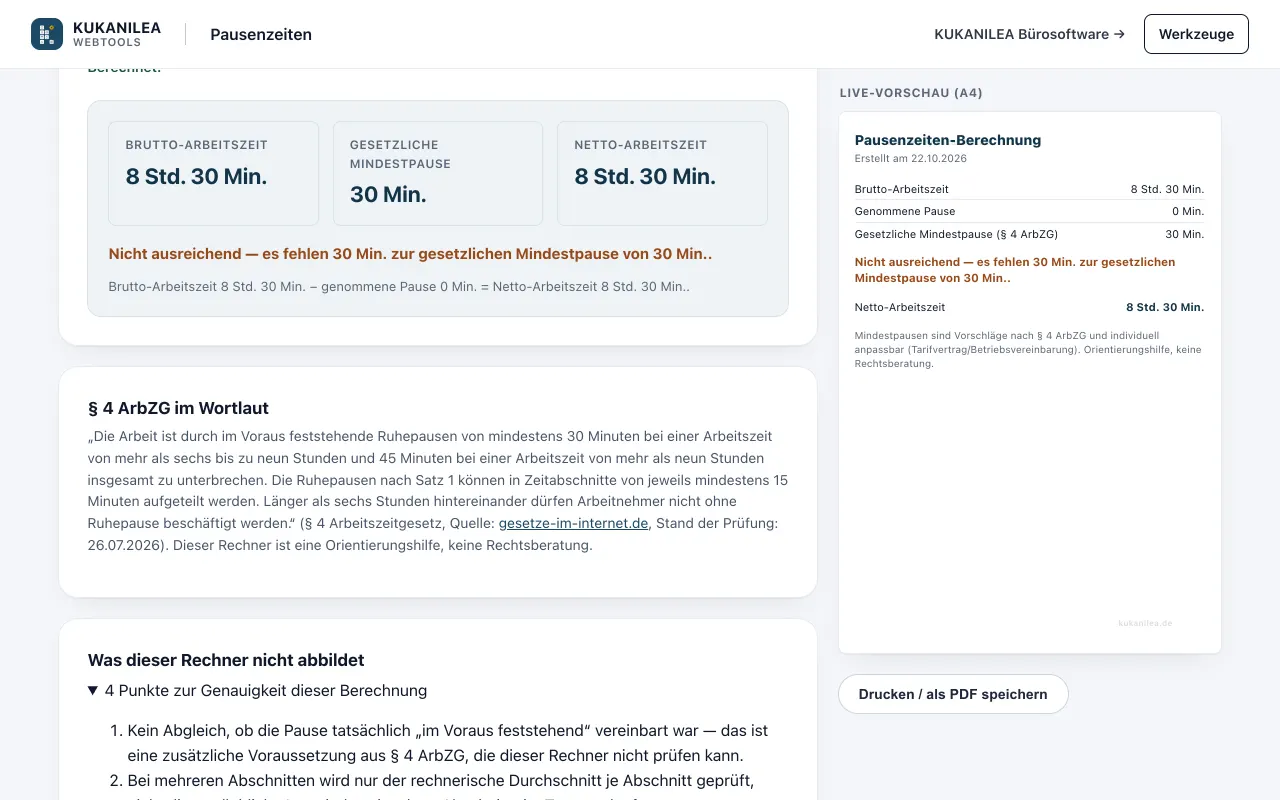The width and height of the screenshot is (1280, 800).
Task: Click the KUKANILEA WEBTOOLS brand text
Action: coord(117,34)
